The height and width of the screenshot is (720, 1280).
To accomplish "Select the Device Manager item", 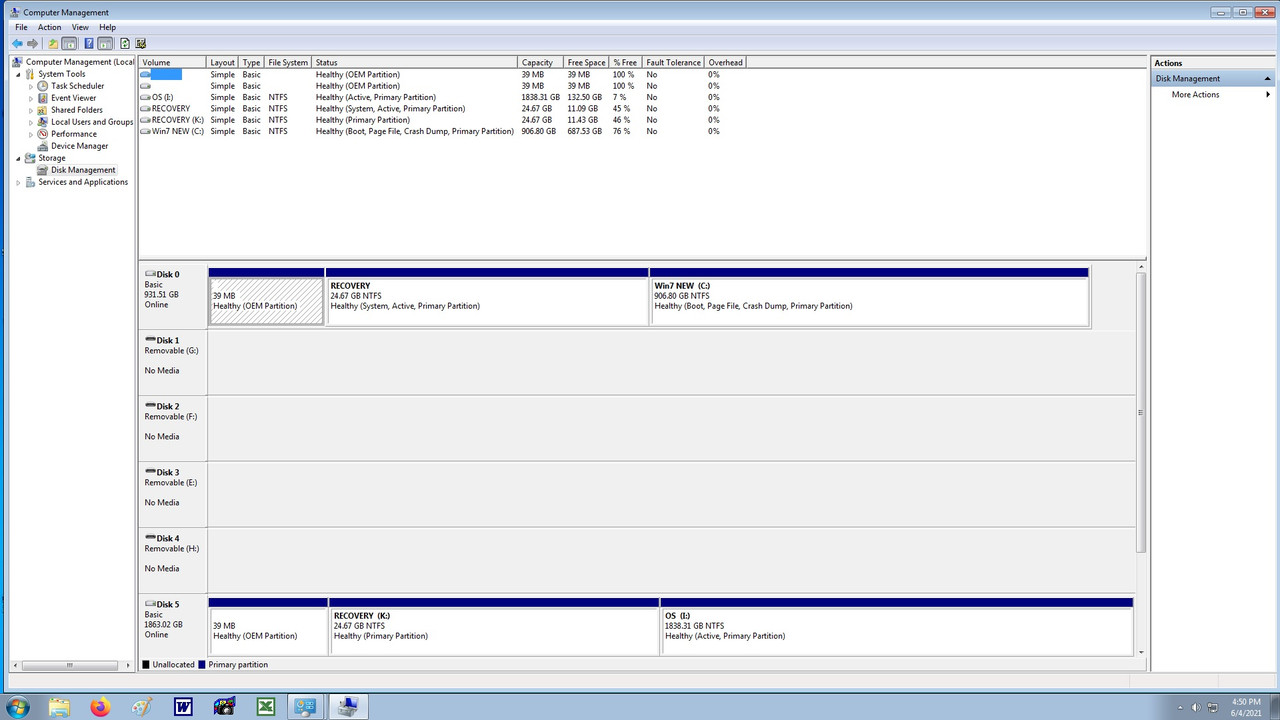I will 81,145.
